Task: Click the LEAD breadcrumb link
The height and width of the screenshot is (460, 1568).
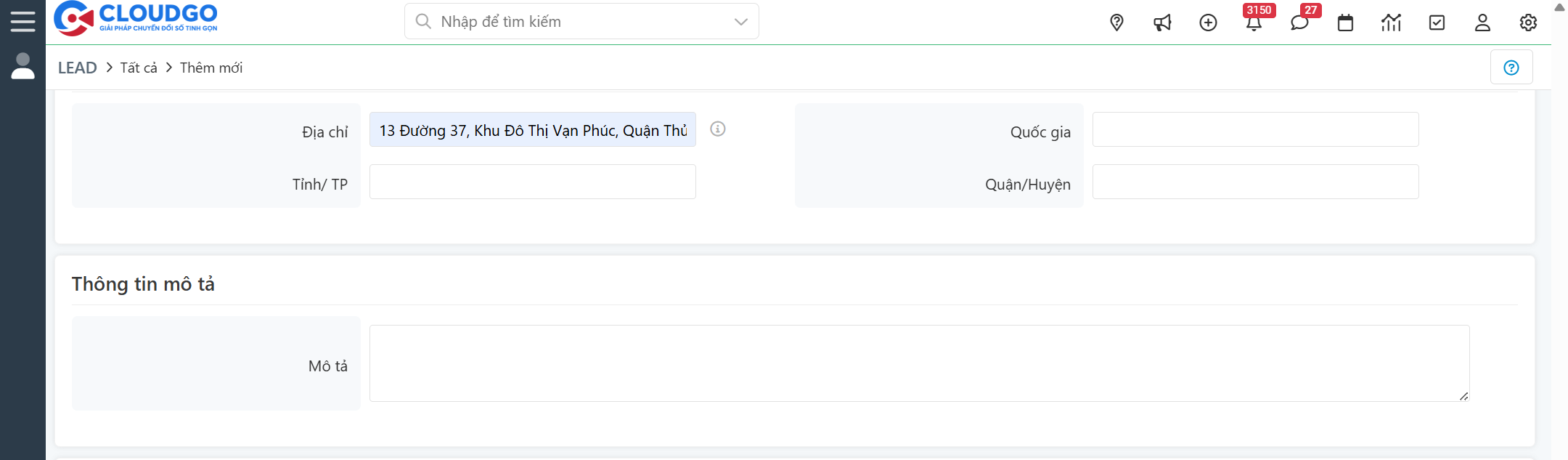Action: pyautogui.click(x=77, y=68)
